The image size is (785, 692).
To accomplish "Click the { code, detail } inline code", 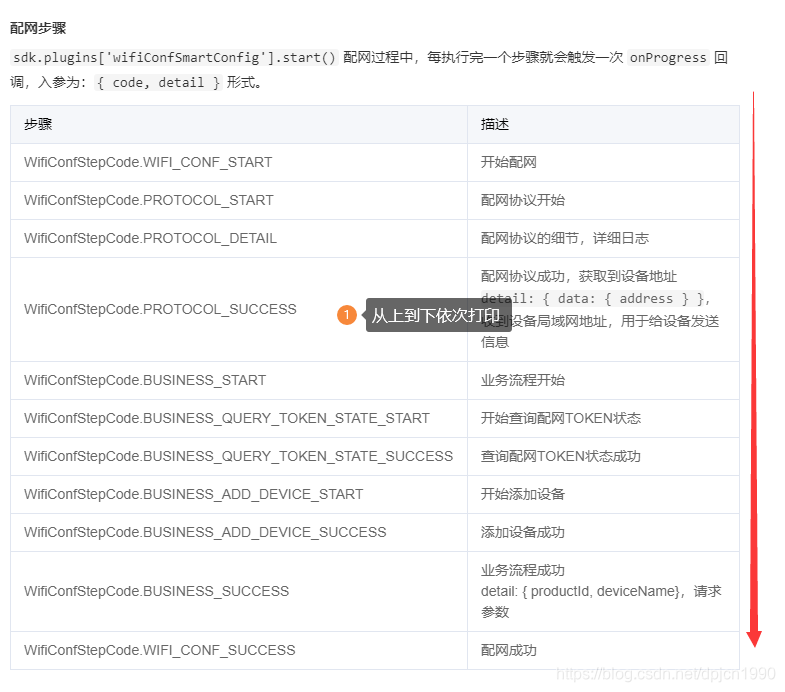I will (158, 83).
